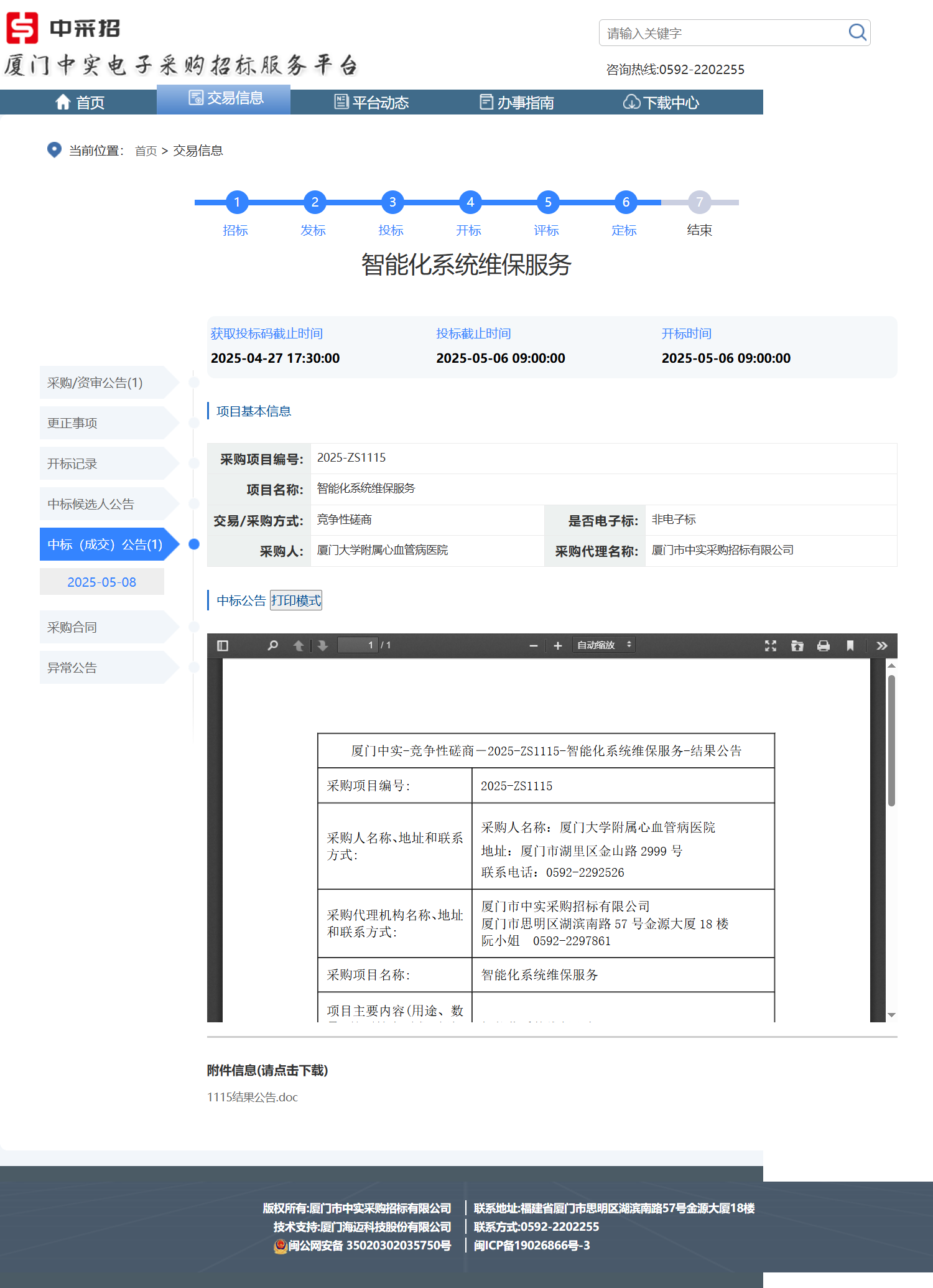The width and height of the screenshot is (933, 1288).
Task: Switch PDF to presentation mode
Action: (770, 645)
